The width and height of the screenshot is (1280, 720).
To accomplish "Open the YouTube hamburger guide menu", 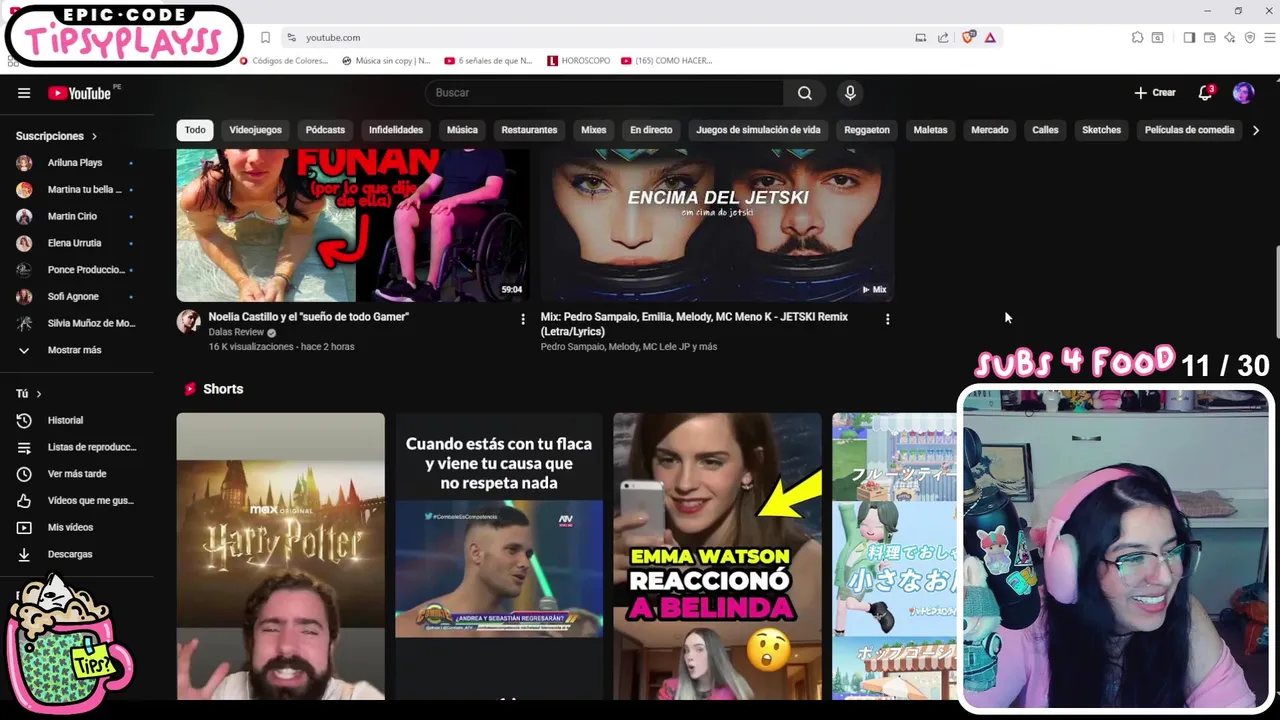I will pos(24,93).
